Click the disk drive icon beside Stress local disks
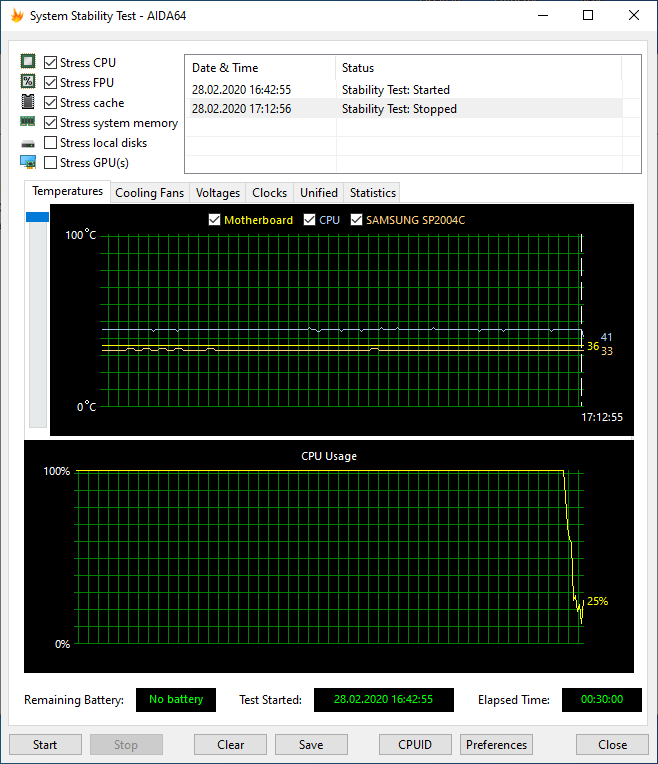 28,144
